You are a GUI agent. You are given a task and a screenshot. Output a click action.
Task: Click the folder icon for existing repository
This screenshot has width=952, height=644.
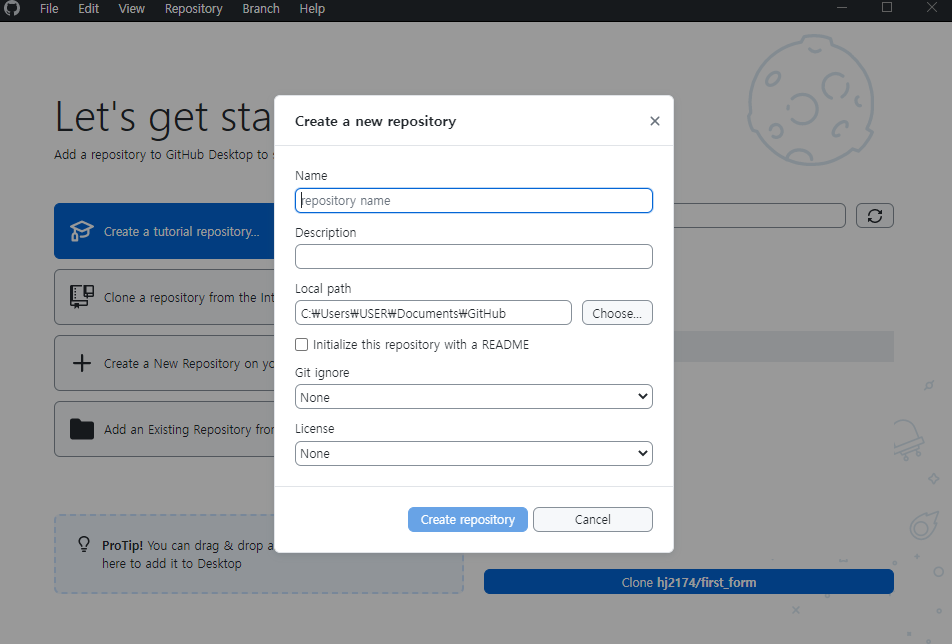pyautogui.click(x=82, y=429)
